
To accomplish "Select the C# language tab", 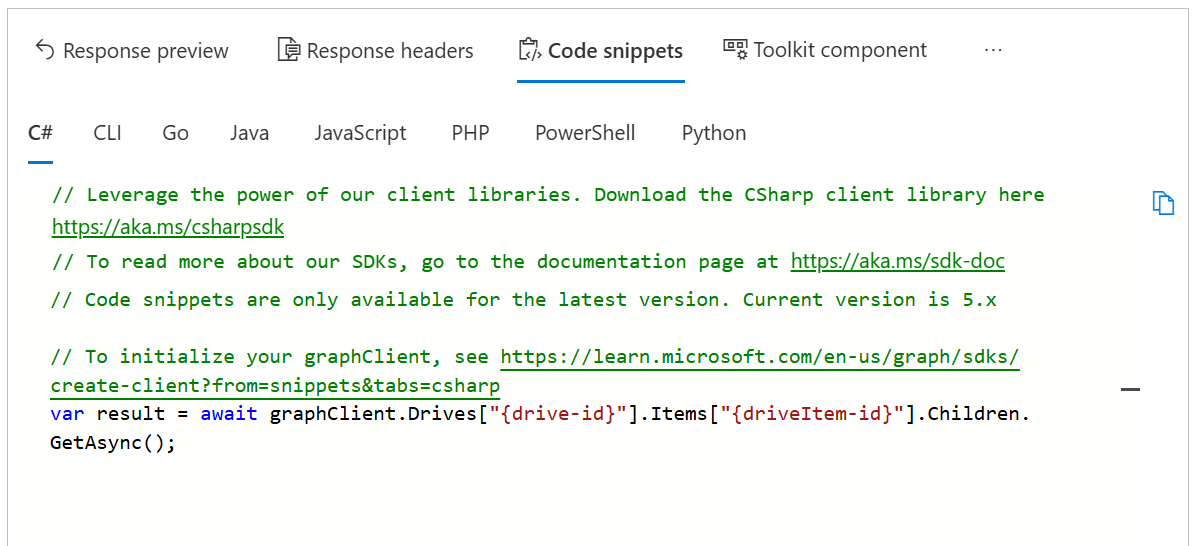I will pos(40,133).
